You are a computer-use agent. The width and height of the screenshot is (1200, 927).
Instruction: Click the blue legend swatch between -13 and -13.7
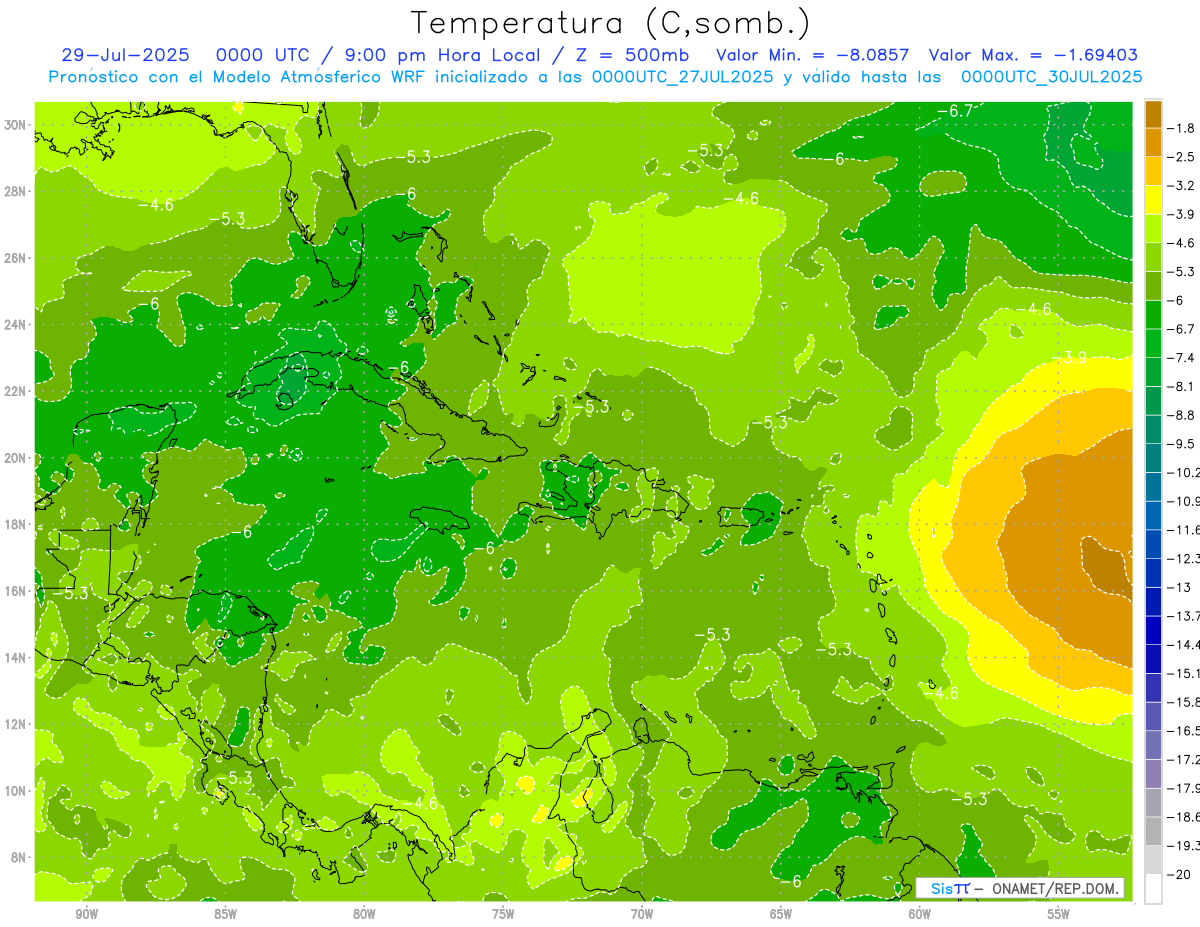coord(1153,602)
